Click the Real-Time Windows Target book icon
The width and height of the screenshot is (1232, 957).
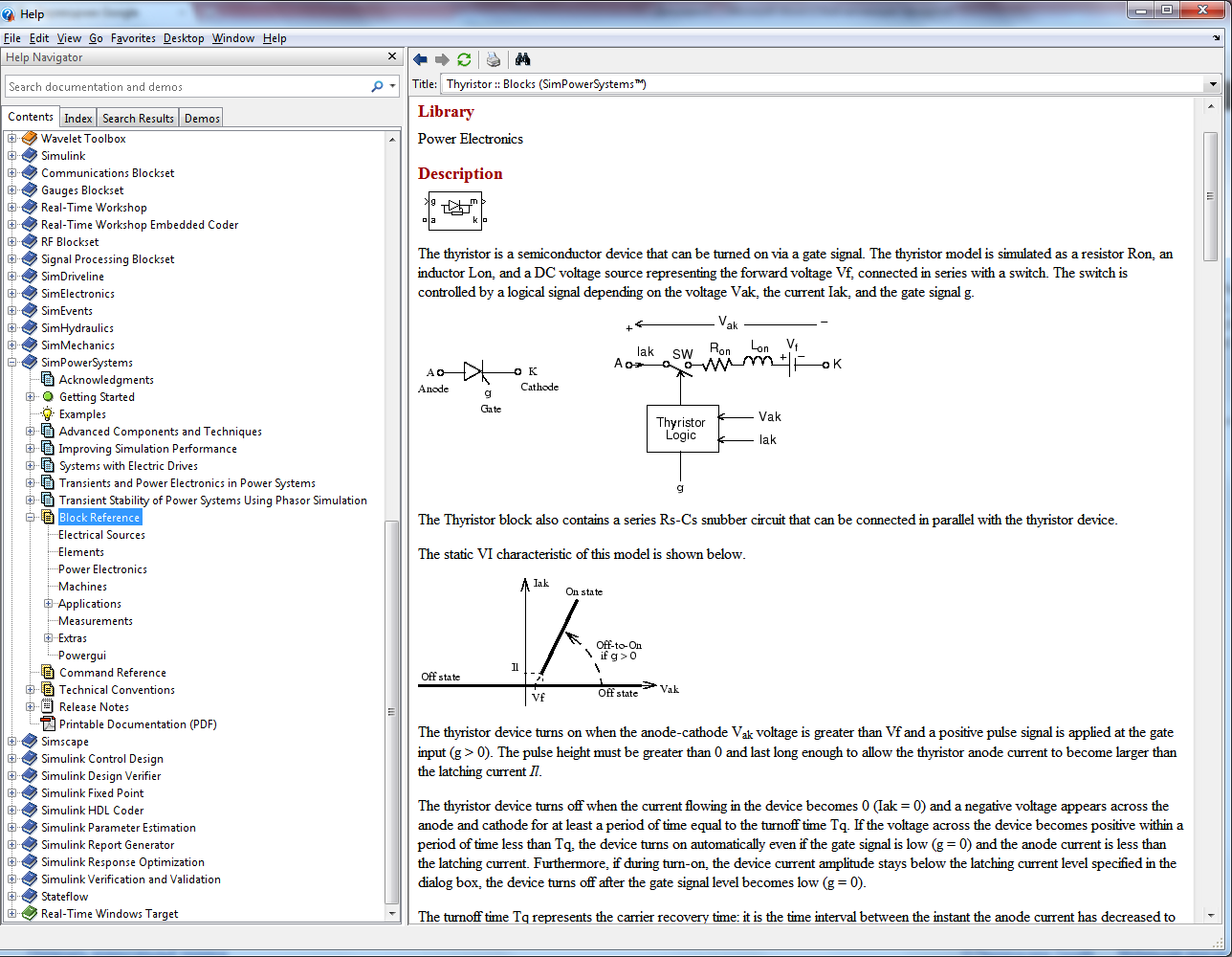click(x=30, y=914)
